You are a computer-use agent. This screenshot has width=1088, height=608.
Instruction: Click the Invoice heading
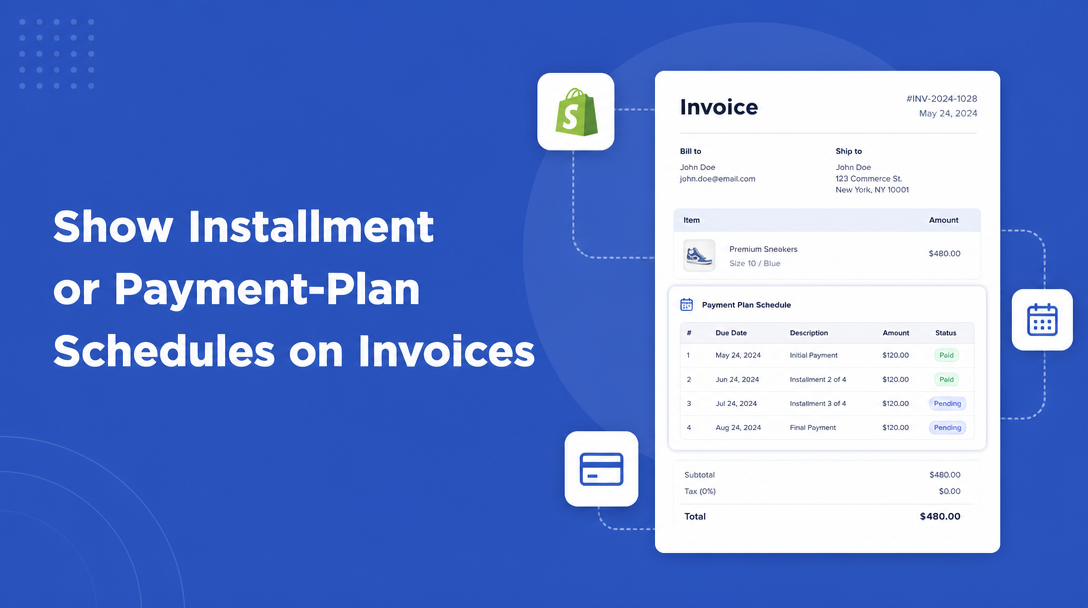click(x=719, y=107)
